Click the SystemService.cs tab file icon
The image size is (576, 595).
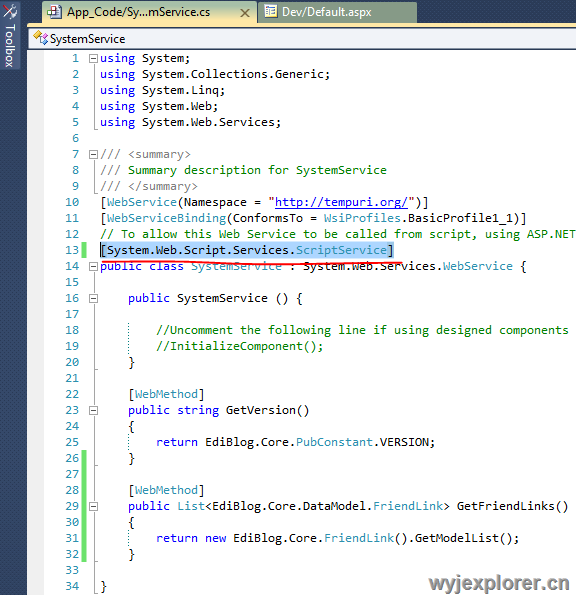click(x=54, y=12)
